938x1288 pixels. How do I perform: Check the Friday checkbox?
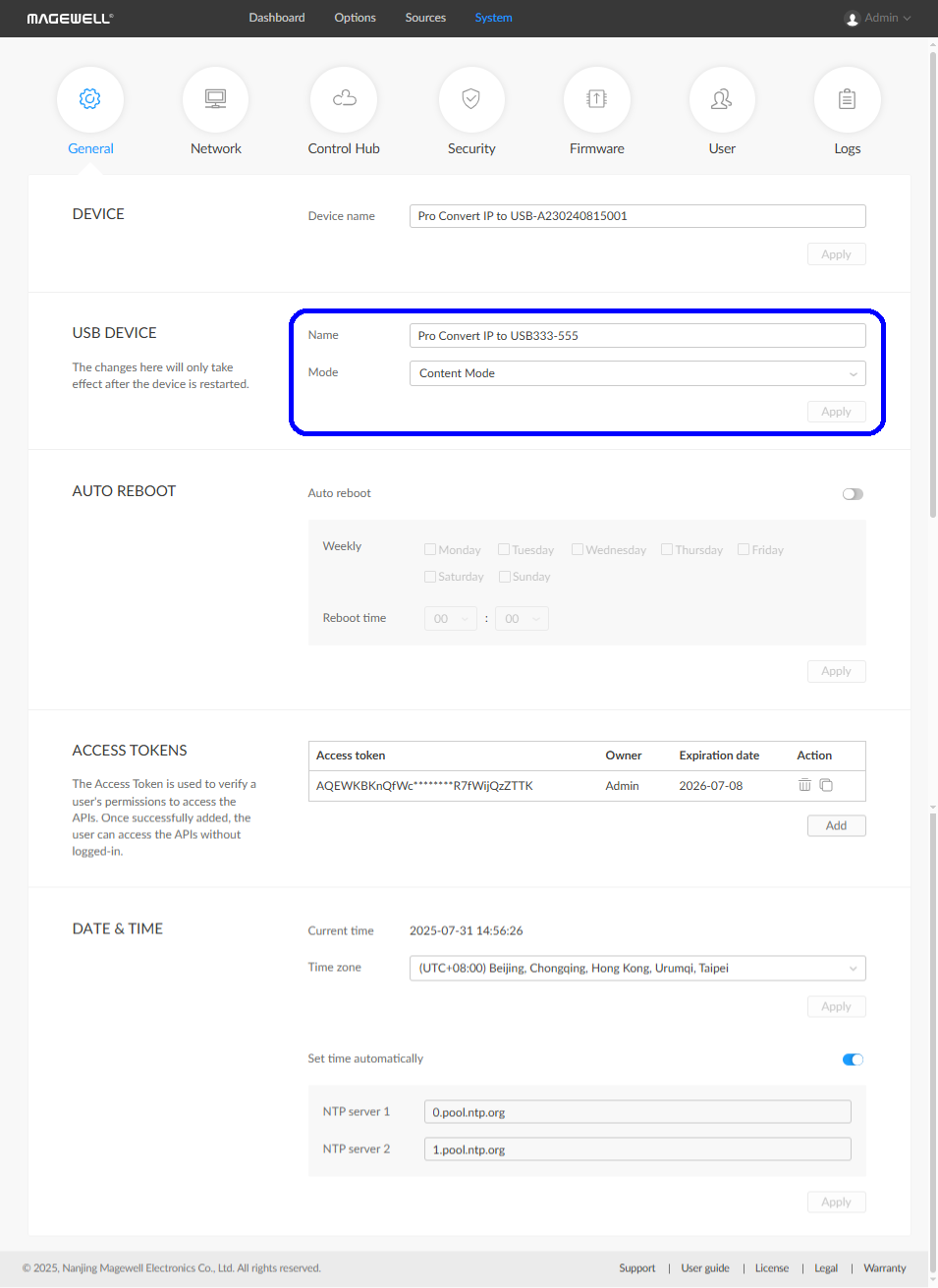[744, 549]
